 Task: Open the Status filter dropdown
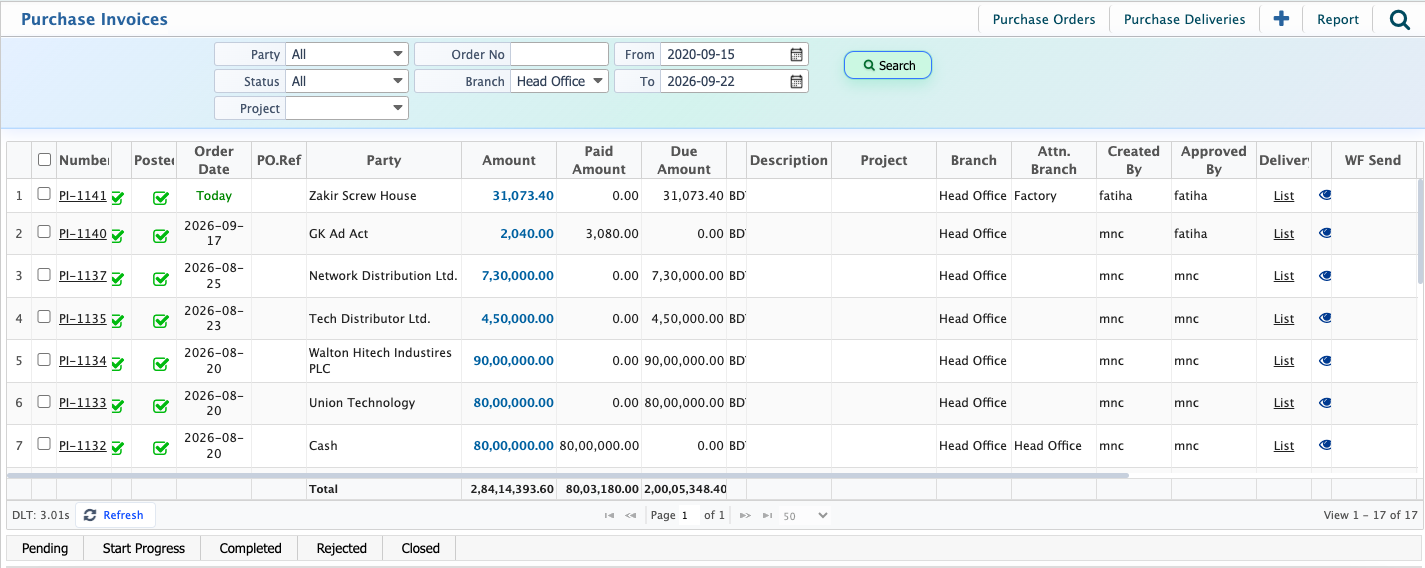tap(347, 81)
